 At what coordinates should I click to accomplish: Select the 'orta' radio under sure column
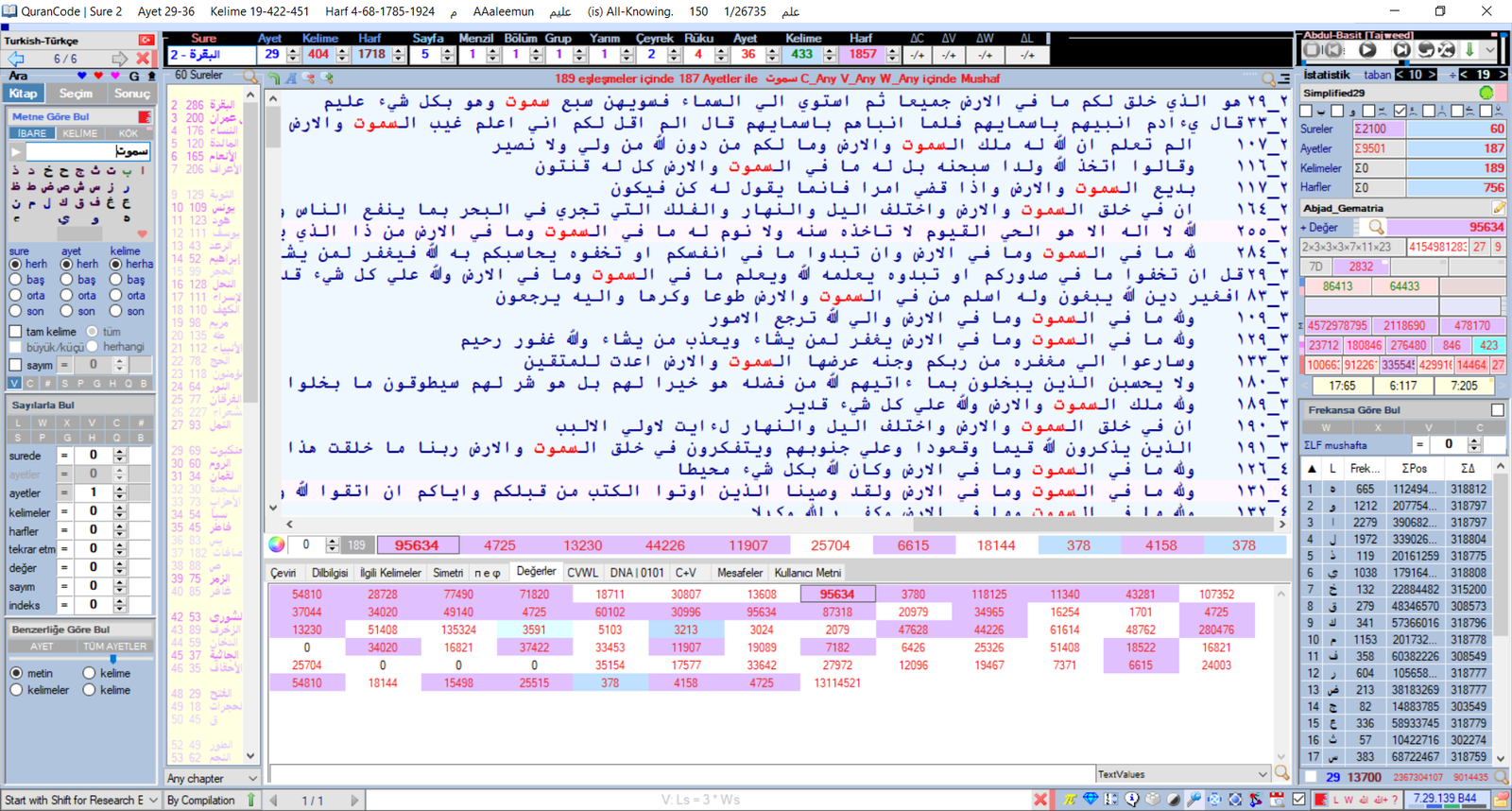16,295
